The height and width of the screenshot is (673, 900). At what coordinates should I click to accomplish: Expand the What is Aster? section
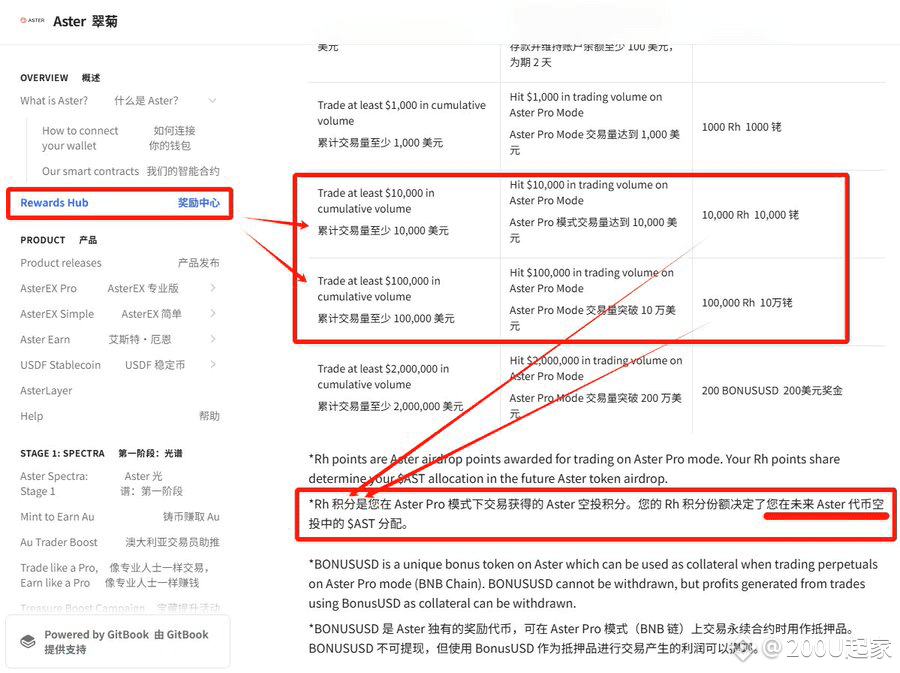coord(212,101)
